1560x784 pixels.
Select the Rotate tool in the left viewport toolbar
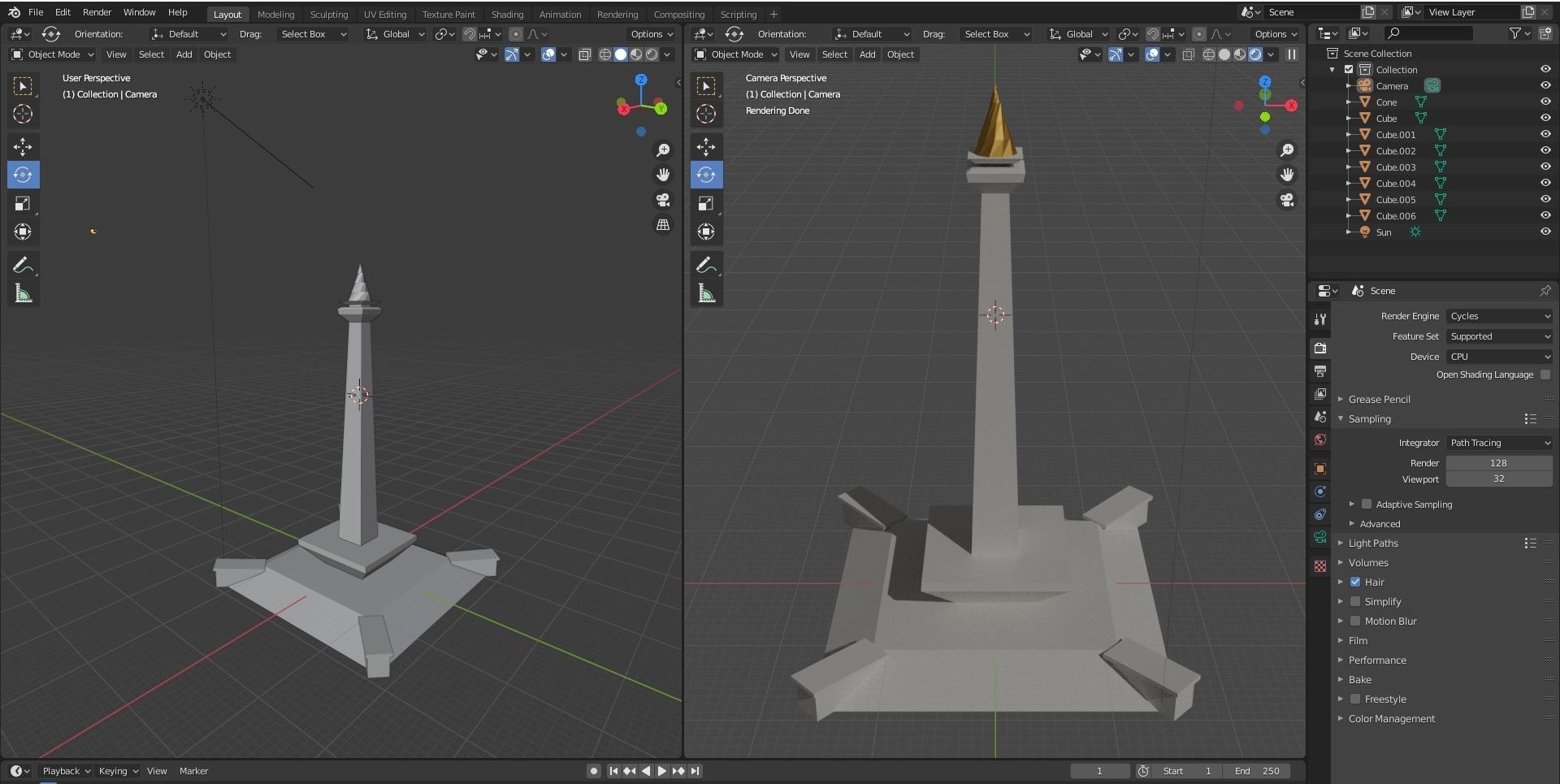[23, 175]
